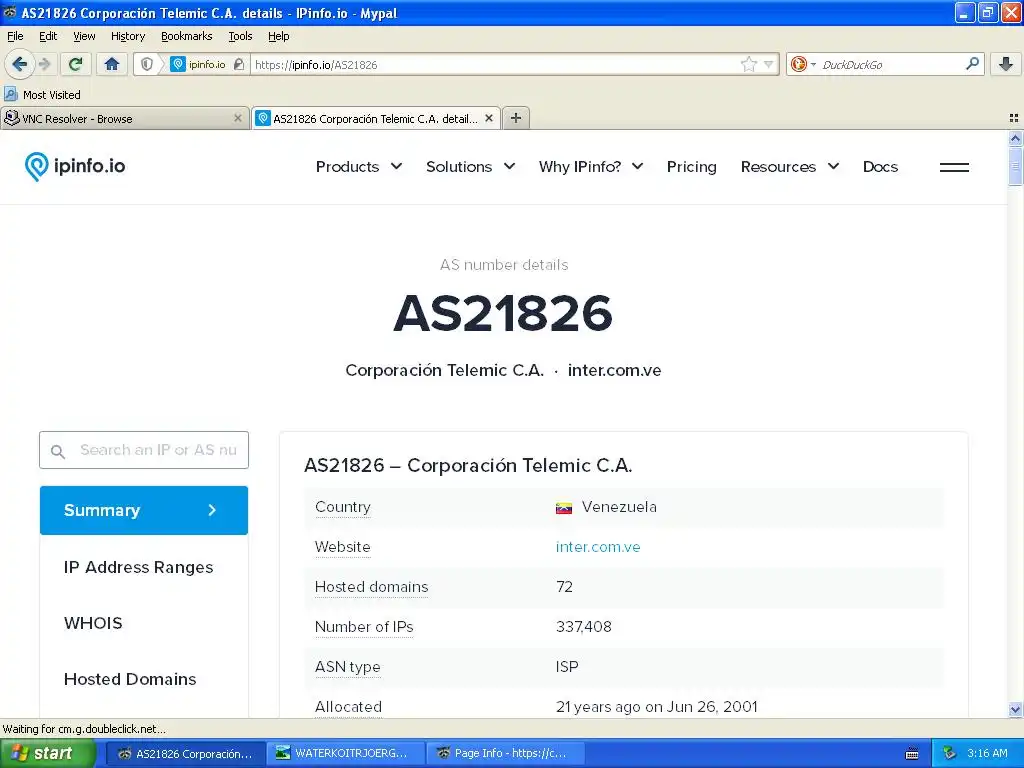This screenshot has height=768, width=1024.
Task: Open the Tools menu
Action: tap(240, 36)
